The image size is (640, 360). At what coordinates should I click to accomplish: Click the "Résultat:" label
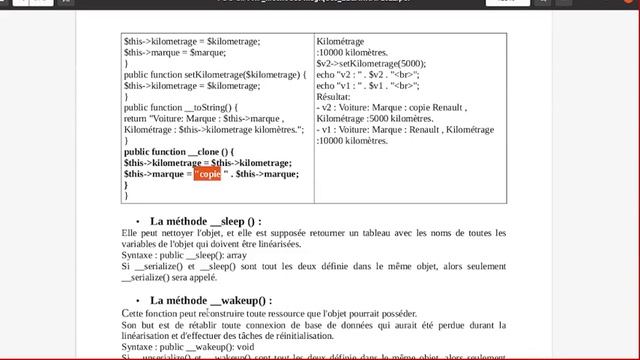click(333, 97)
